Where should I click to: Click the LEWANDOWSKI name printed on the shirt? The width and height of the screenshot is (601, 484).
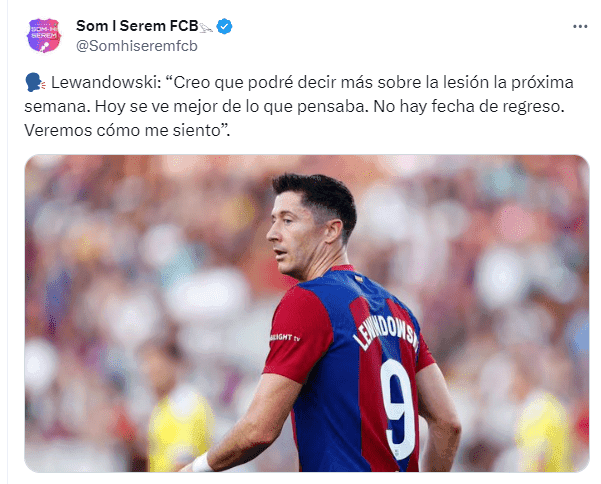point(386,331)
